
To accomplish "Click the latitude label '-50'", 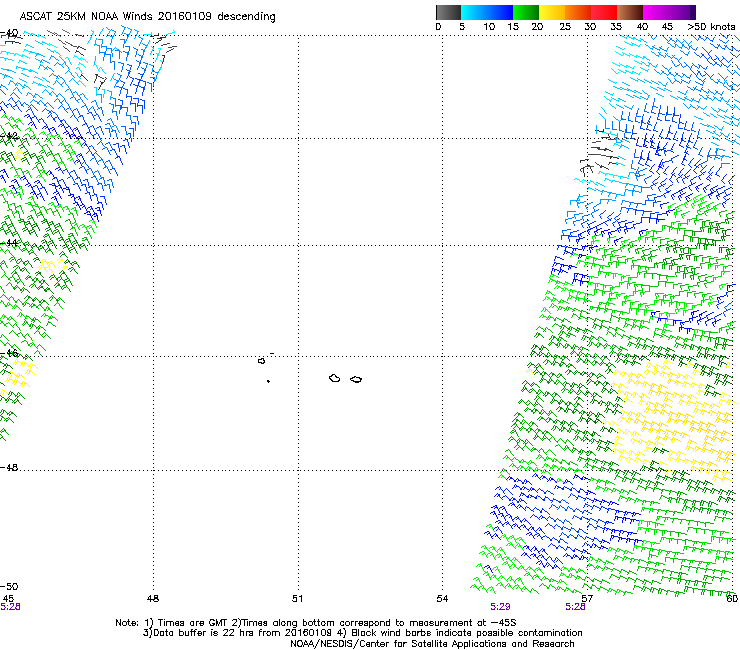I will [9, 586].
